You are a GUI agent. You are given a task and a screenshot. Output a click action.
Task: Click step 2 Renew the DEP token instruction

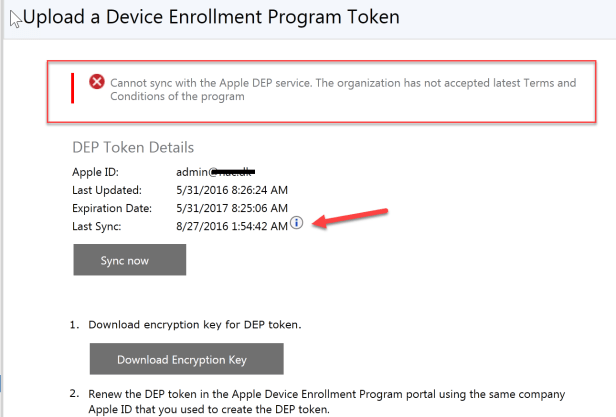click(330, 392)
